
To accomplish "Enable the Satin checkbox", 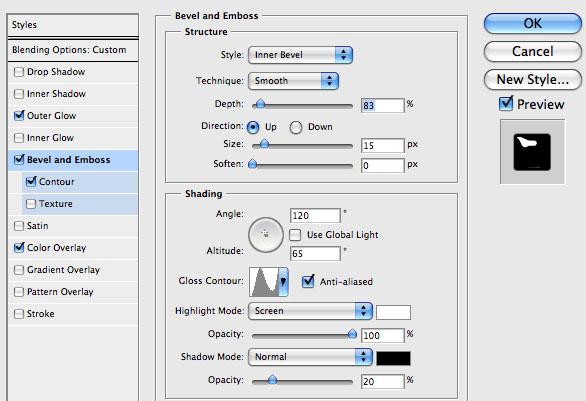I will 19,226.
